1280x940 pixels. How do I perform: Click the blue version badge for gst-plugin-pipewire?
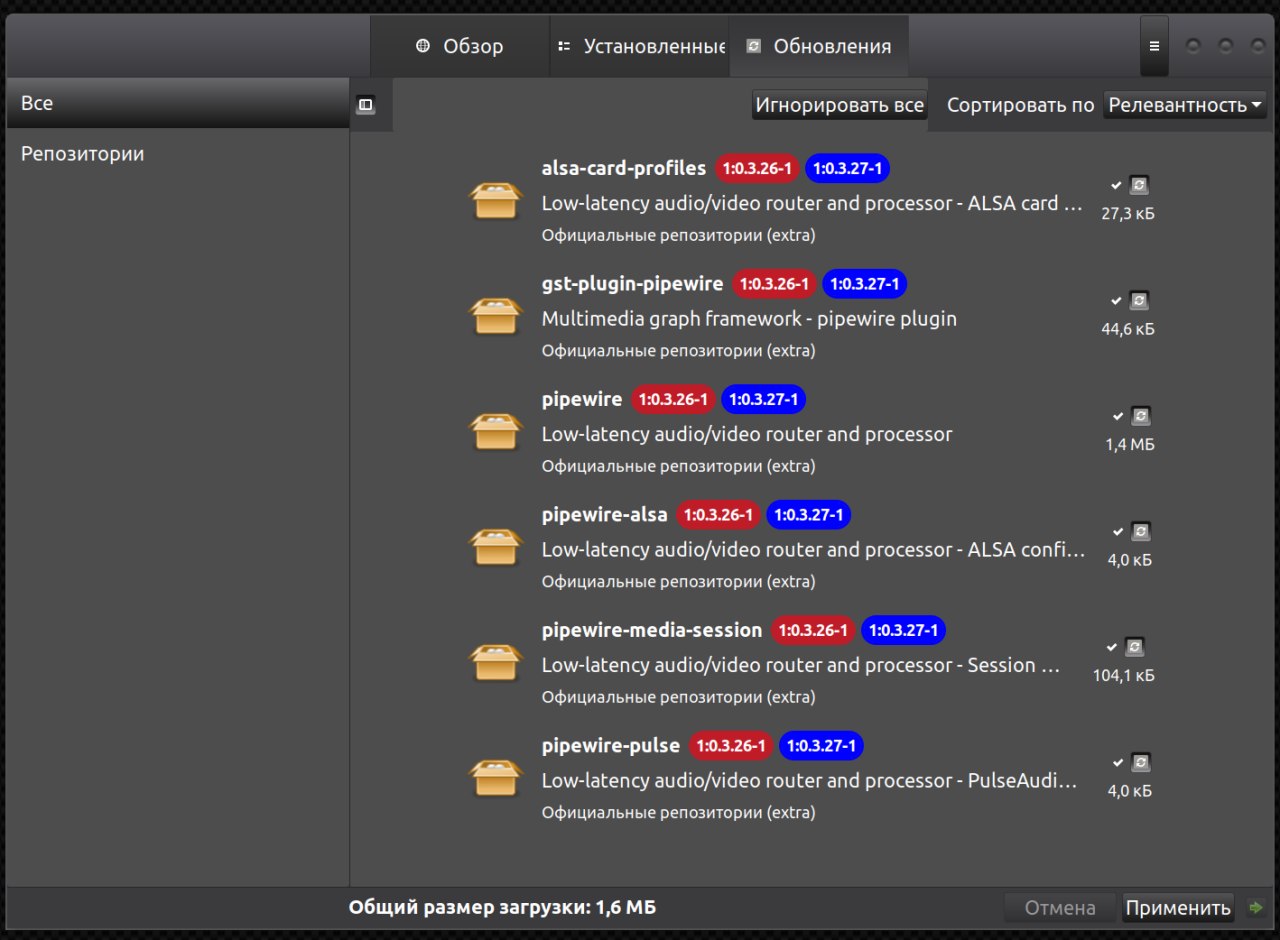(x=865, y=285)
